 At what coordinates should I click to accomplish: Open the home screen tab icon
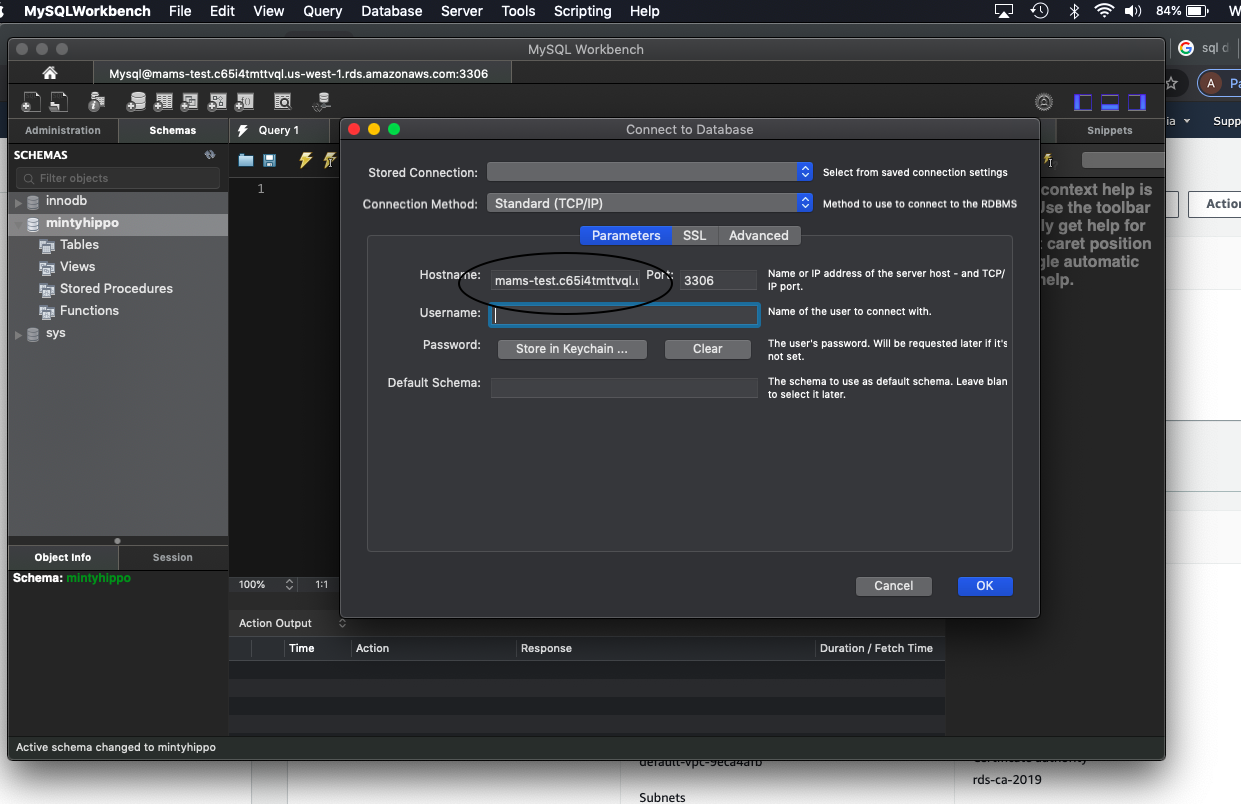click(x=49, y=73)
